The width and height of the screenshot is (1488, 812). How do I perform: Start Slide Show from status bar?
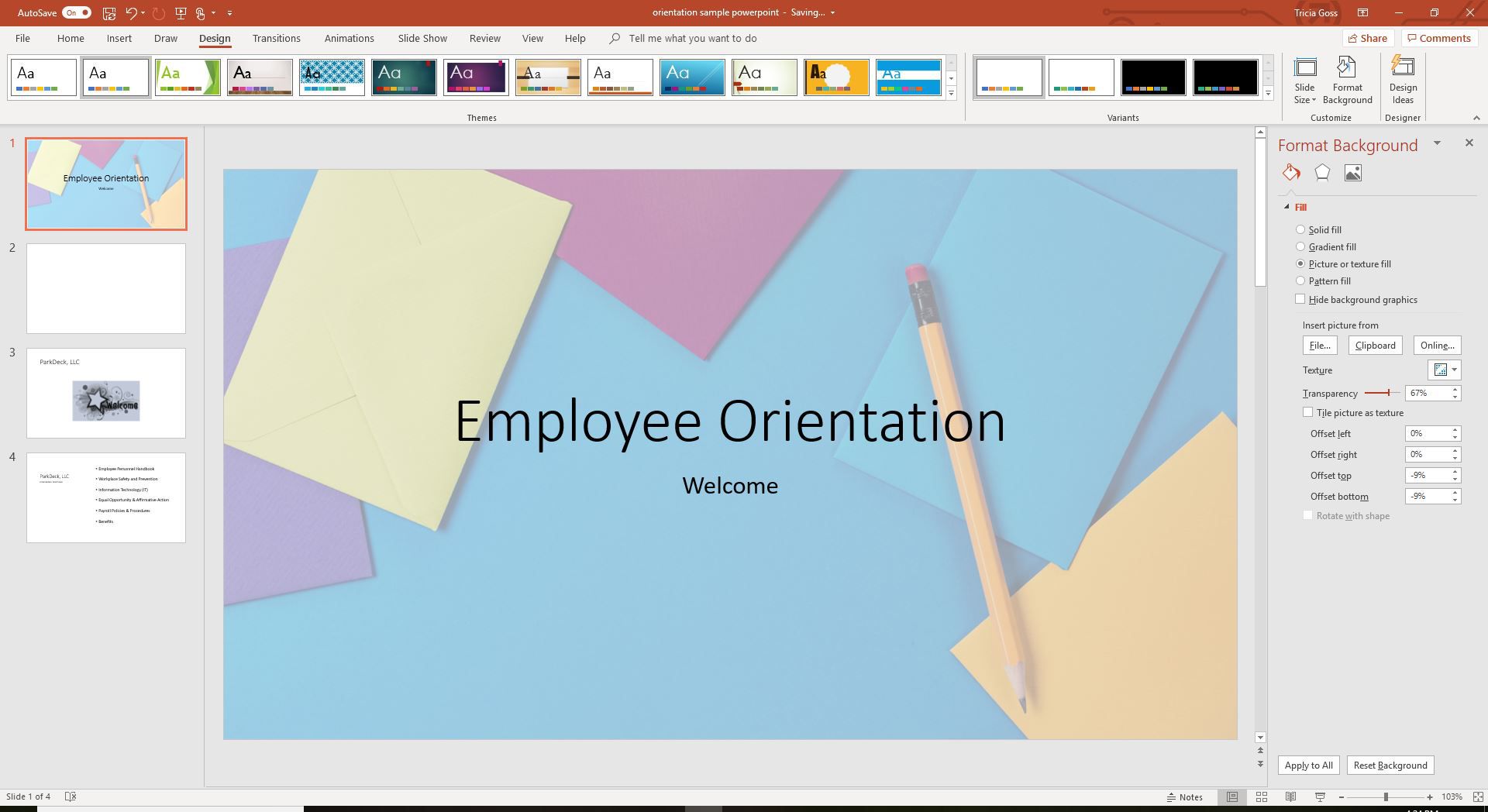[x=1320, y=797]
